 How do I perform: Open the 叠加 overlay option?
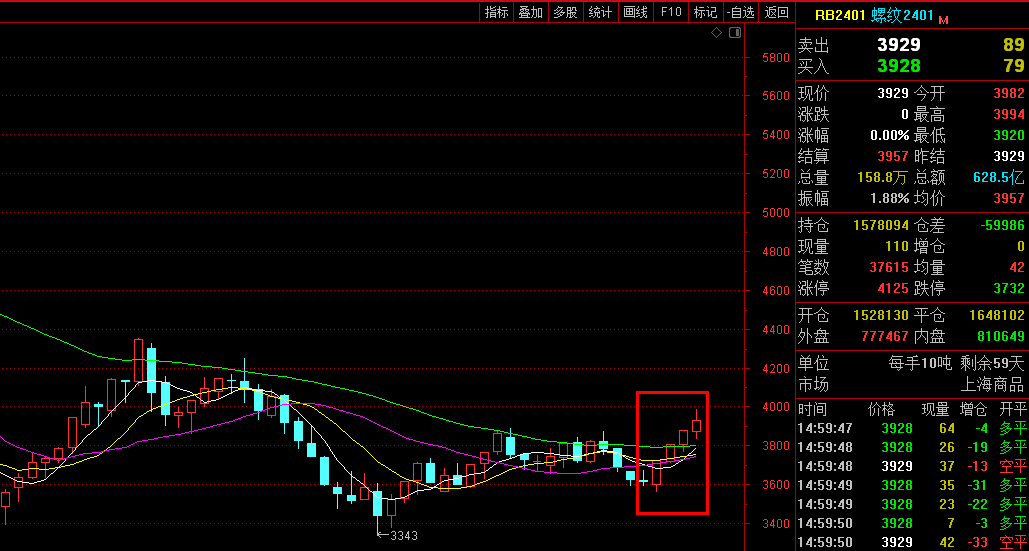pyautogui.click(x=530, y=12)
